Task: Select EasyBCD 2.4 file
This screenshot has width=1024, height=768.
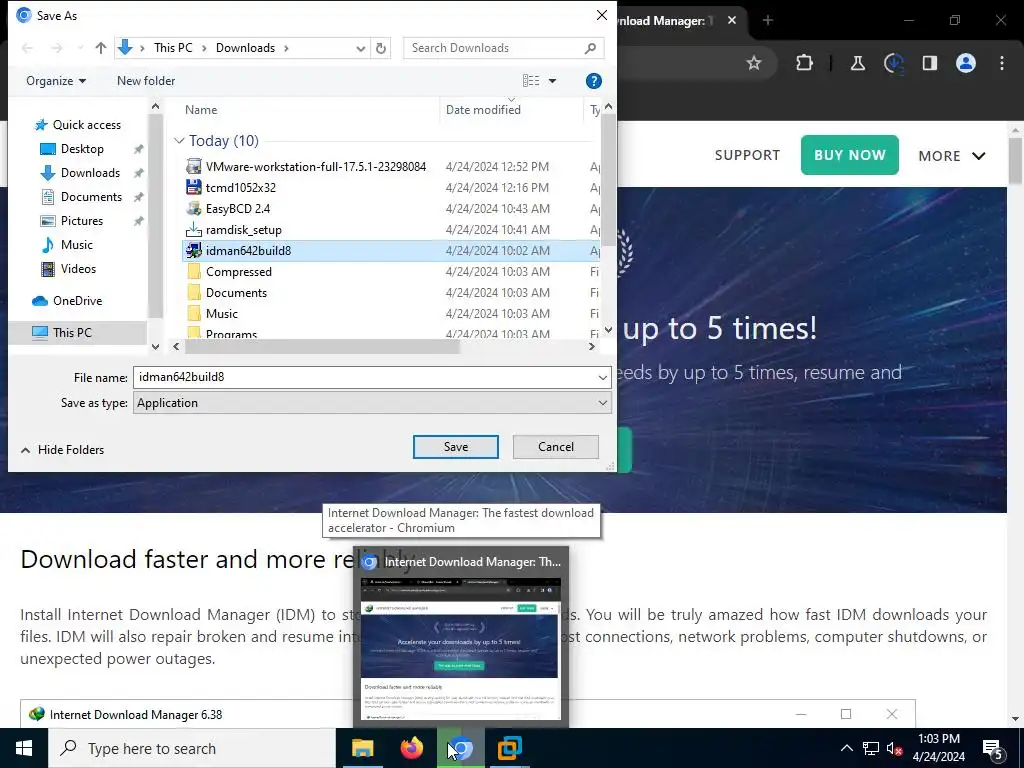Action: [x=238, y=208]
